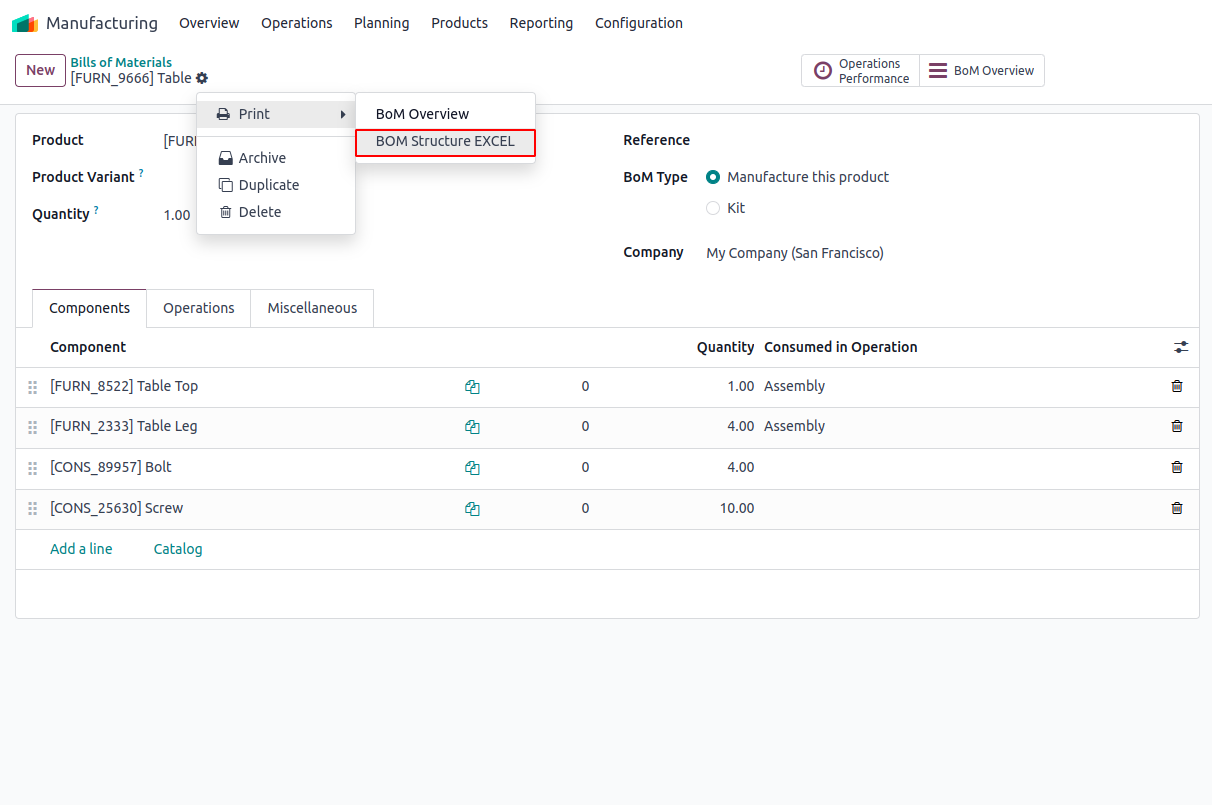Image resolution: width=1212 pixels, height=805 pixels.
Task: Click the gear icon beside Table title
Action: (202, 78)
